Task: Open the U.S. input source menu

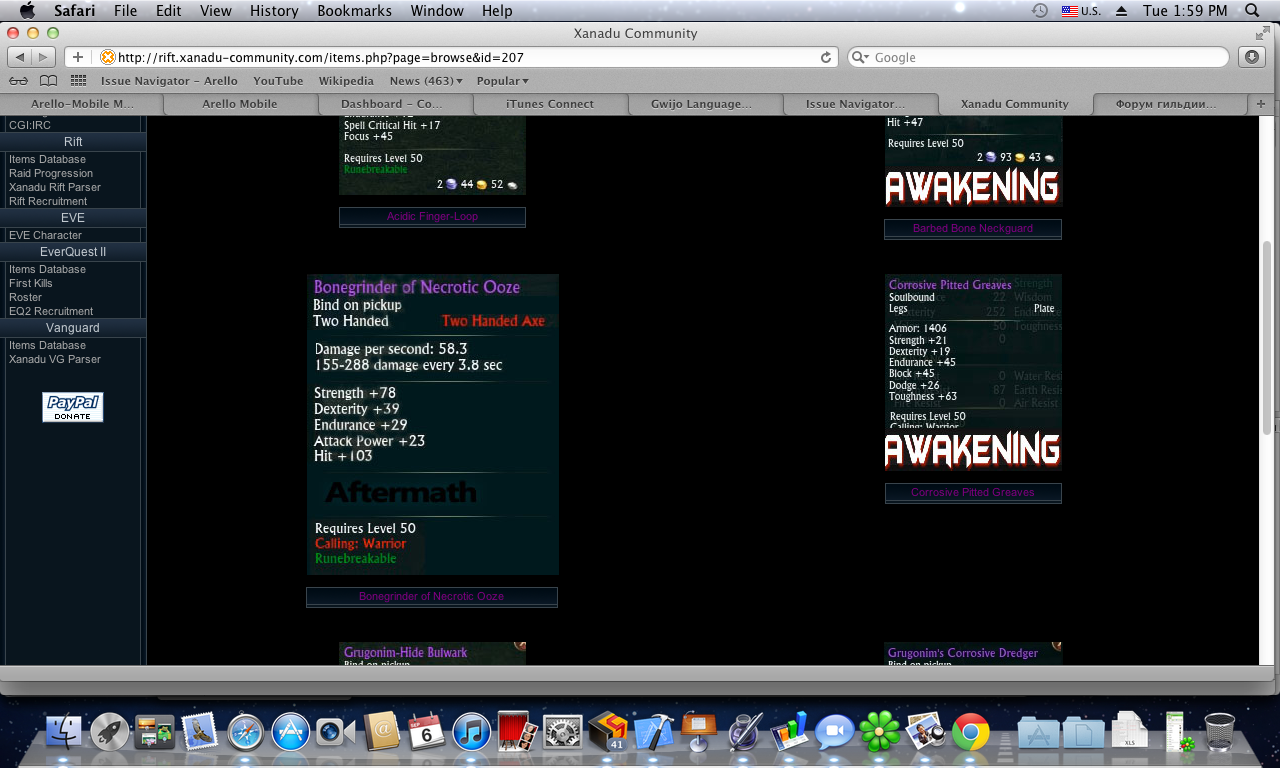Action: coord(1081,11)
